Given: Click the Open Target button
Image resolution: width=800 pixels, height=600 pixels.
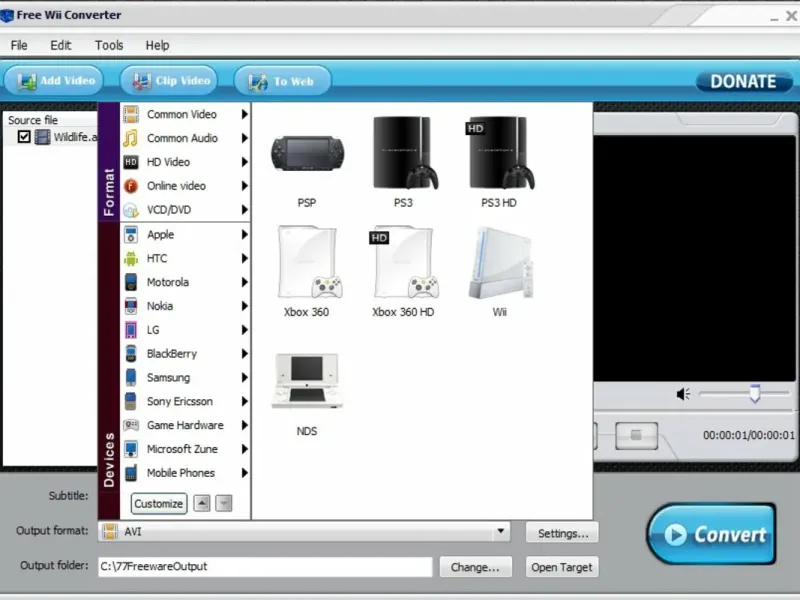Looking at the screenshot, I should tap(562, 567).
